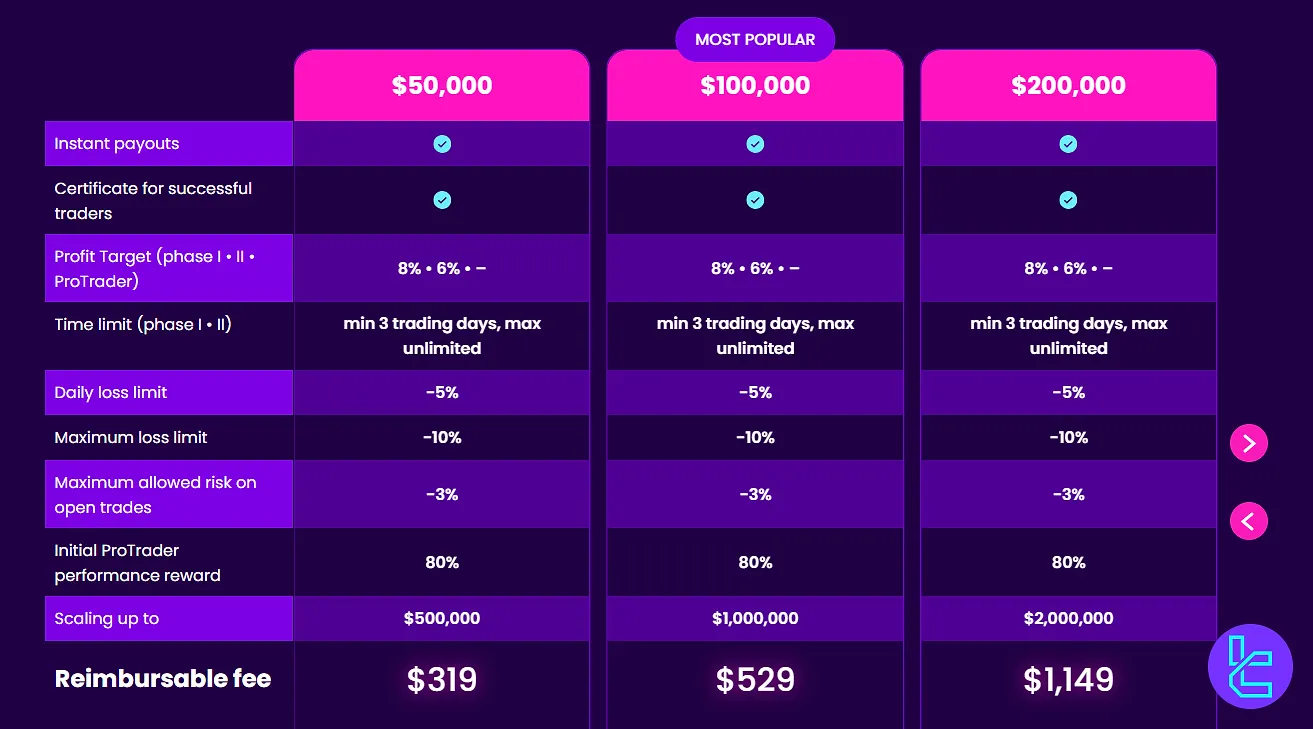Image resolution: width=1313 pixels, height=729 pixels.
Task: Click the Scaling up to row label
Action: tap(106, 618)
